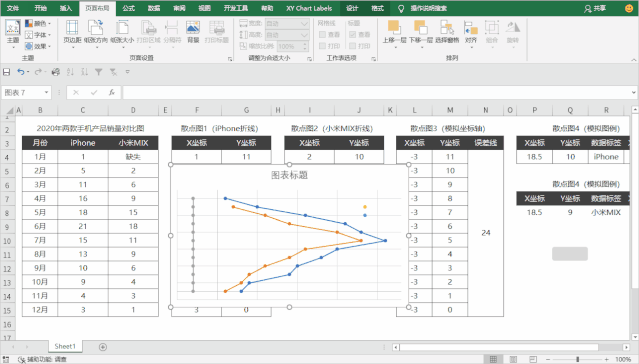The image size is (639, 364).
Task: Toggle 网格线 查看 checkbox
Action: click(323, 35)
